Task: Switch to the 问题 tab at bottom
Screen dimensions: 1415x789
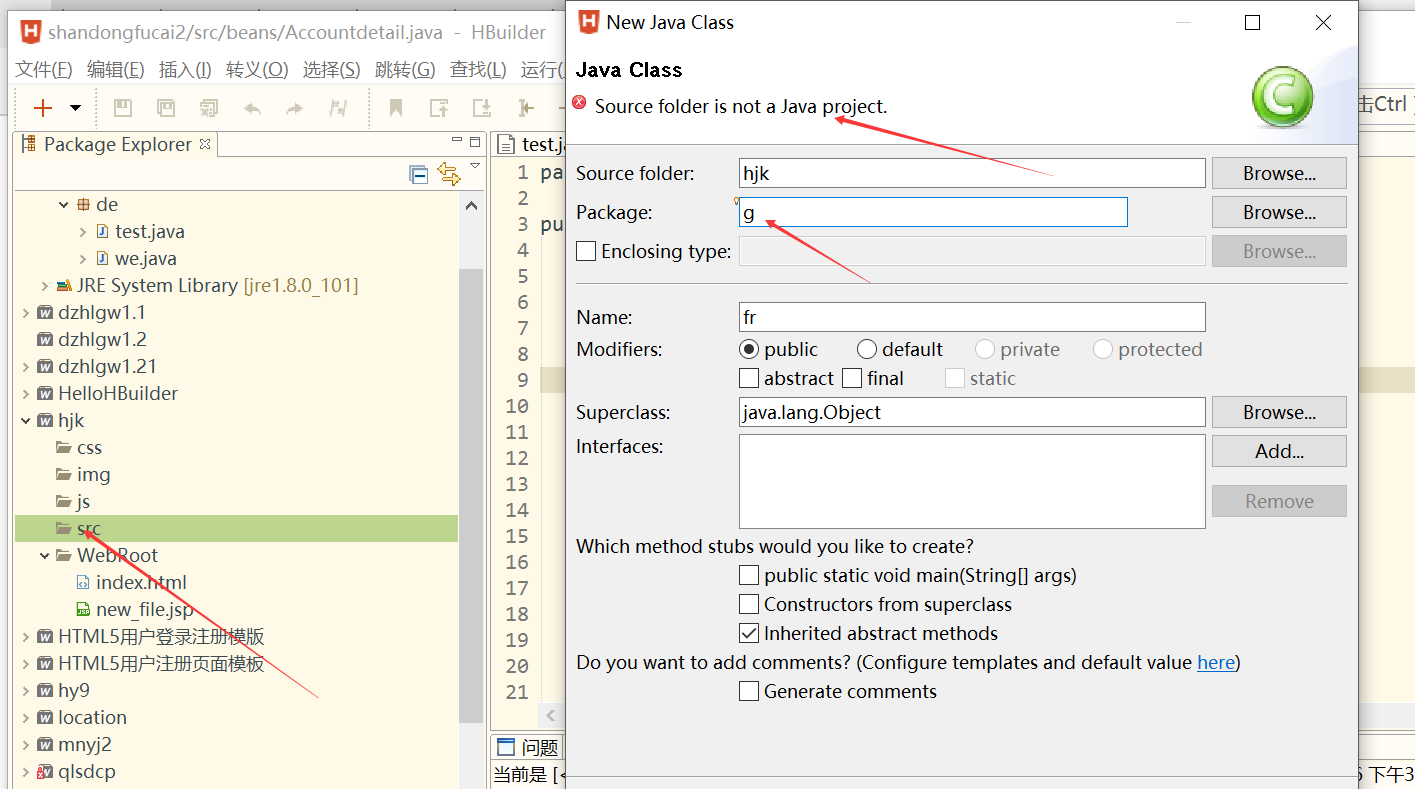Action: point(528,747)
